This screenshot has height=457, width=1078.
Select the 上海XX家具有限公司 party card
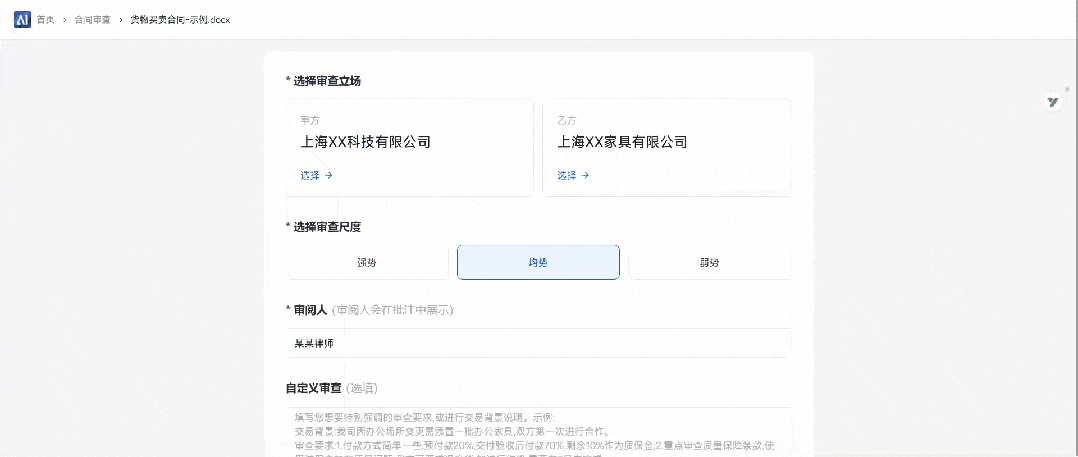(x=666, y=146)
